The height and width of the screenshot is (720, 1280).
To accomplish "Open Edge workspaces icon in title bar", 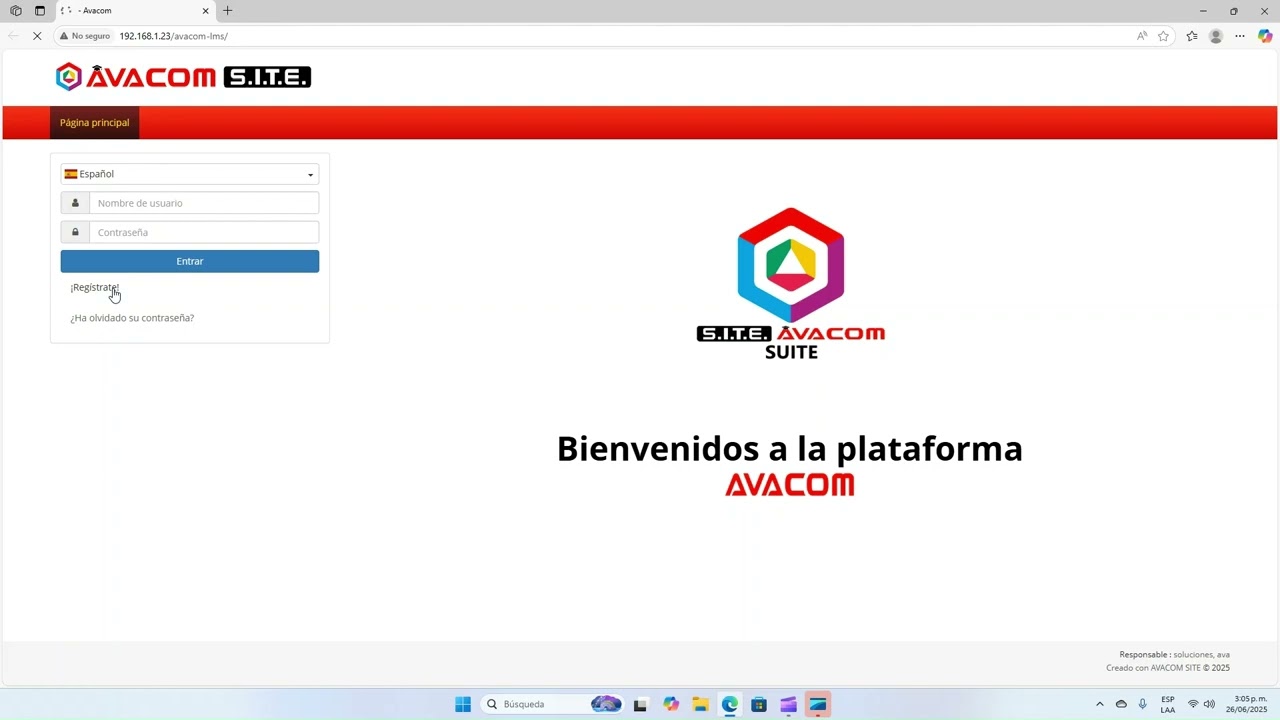I will point(15,11).
